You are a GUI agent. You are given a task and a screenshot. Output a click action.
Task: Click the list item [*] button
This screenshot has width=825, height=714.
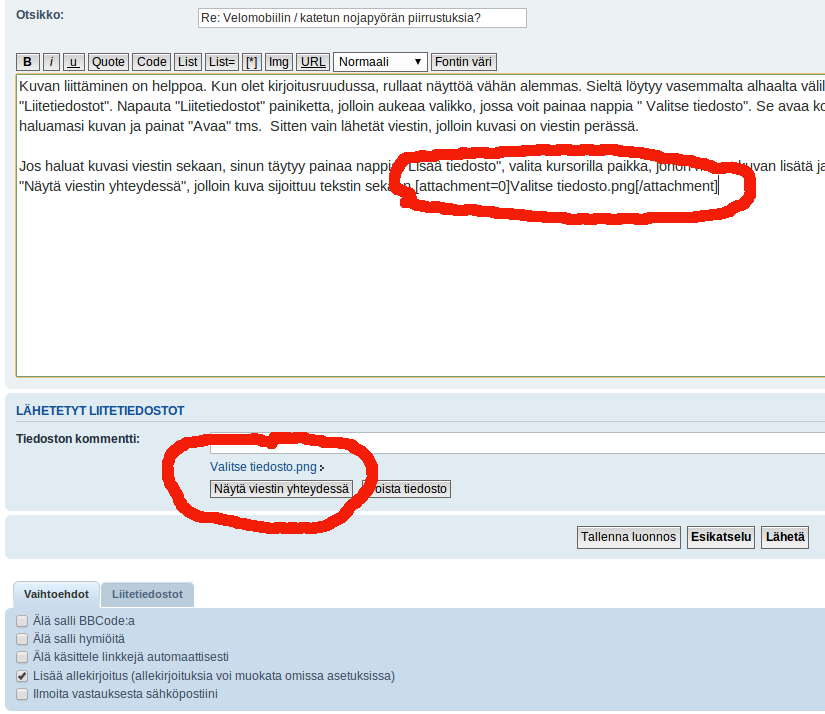[x=252, y=62]
